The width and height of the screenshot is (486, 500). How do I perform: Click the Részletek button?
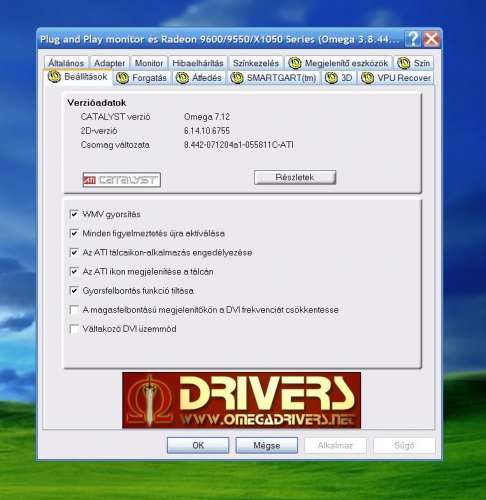click(x=295, y=177)
